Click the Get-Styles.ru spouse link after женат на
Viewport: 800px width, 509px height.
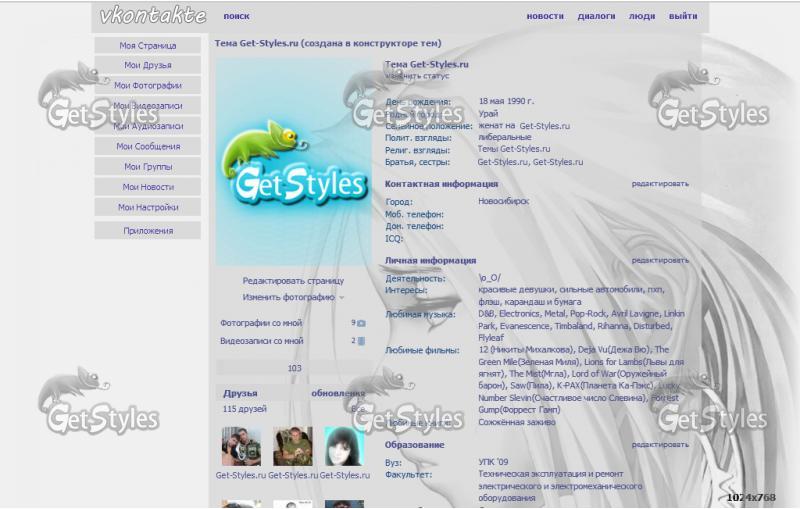click(544, 126)
